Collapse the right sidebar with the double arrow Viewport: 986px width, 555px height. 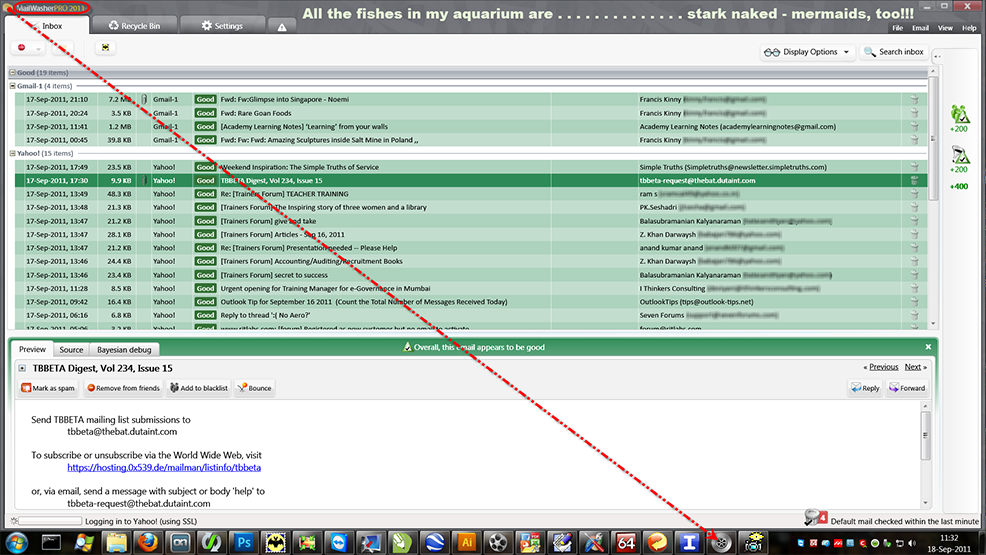938,57
